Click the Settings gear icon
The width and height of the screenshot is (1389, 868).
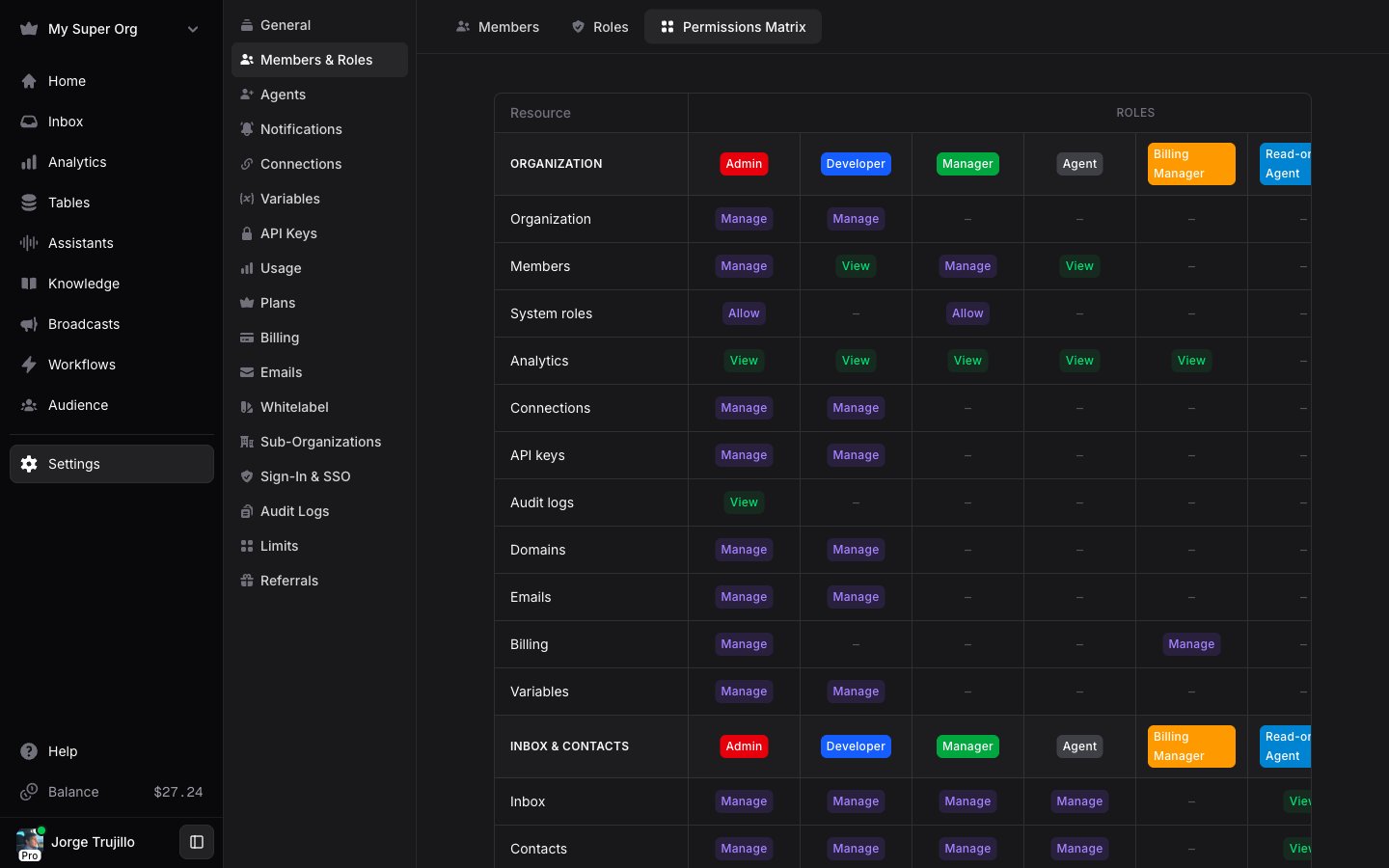29,464
